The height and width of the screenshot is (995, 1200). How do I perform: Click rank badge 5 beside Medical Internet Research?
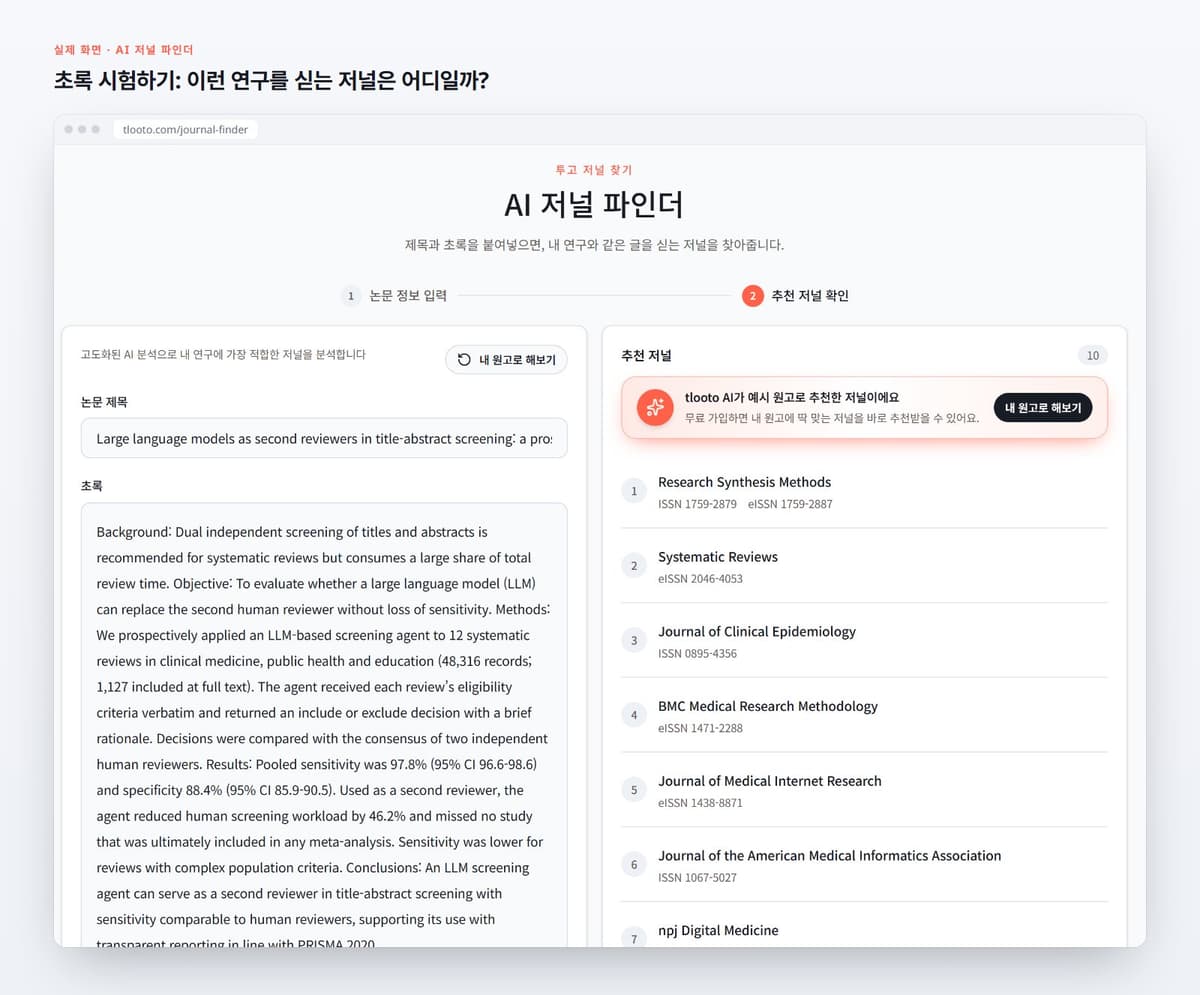[634, 790]
